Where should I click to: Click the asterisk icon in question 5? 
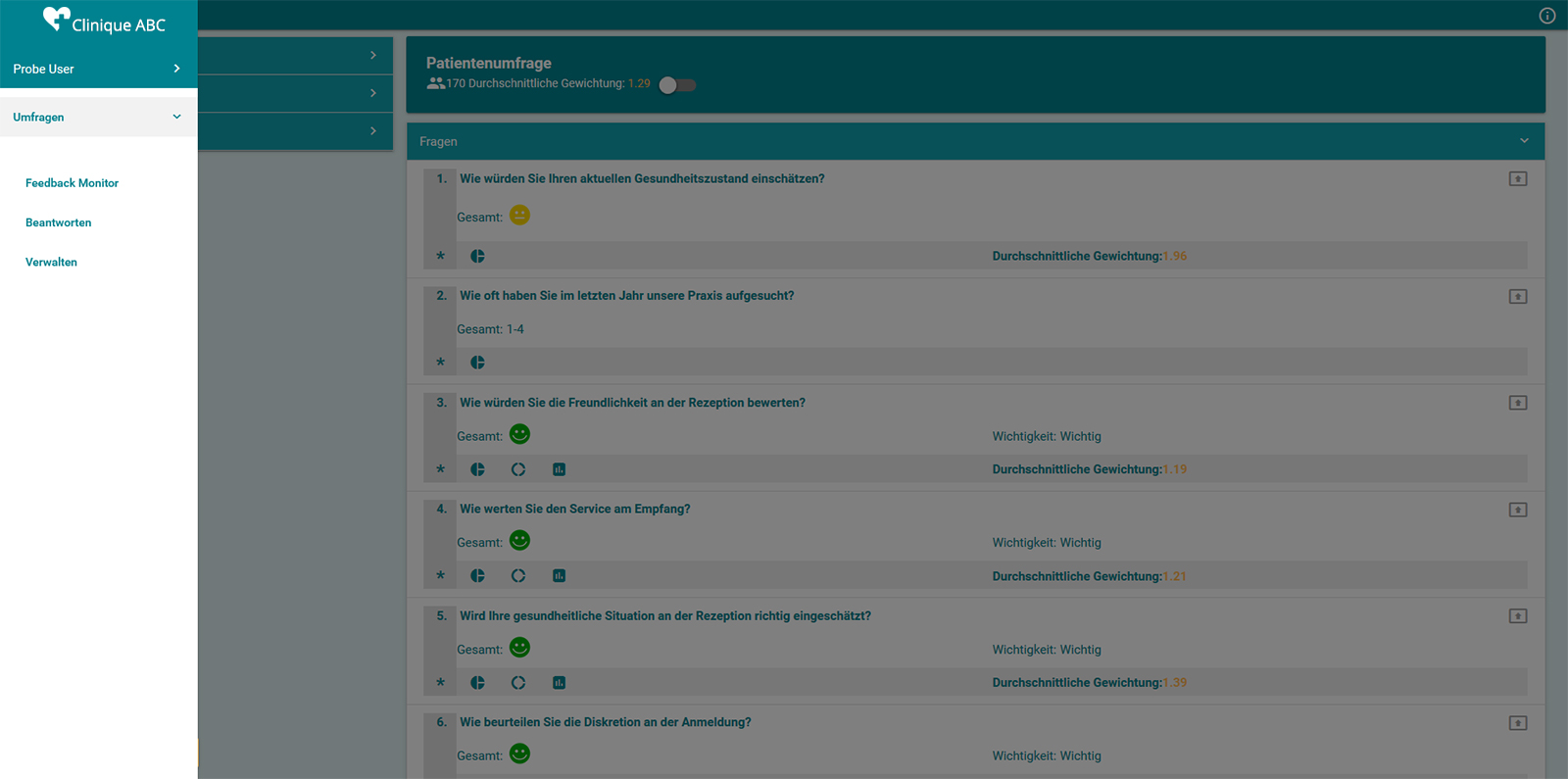[441, 683]
